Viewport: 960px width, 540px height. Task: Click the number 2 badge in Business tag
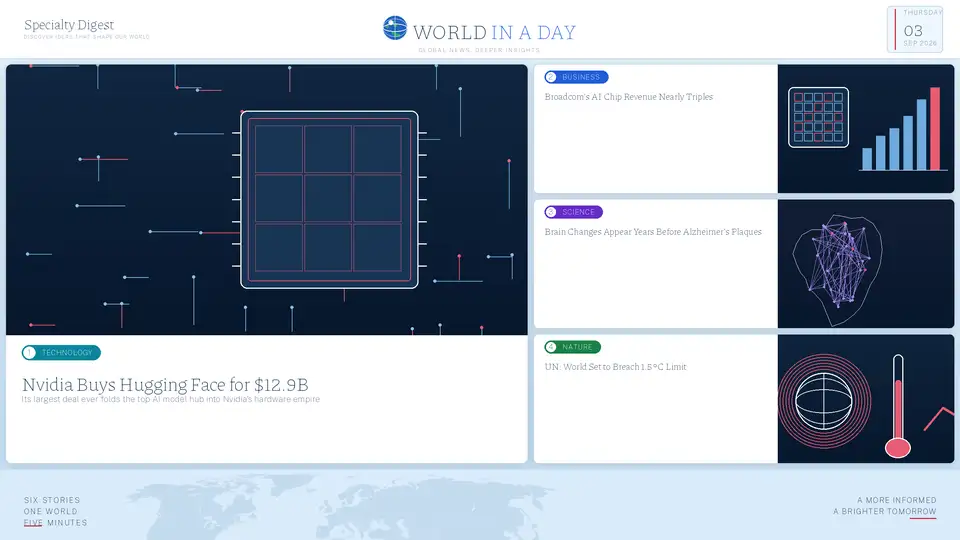click(x=551, y=77)
